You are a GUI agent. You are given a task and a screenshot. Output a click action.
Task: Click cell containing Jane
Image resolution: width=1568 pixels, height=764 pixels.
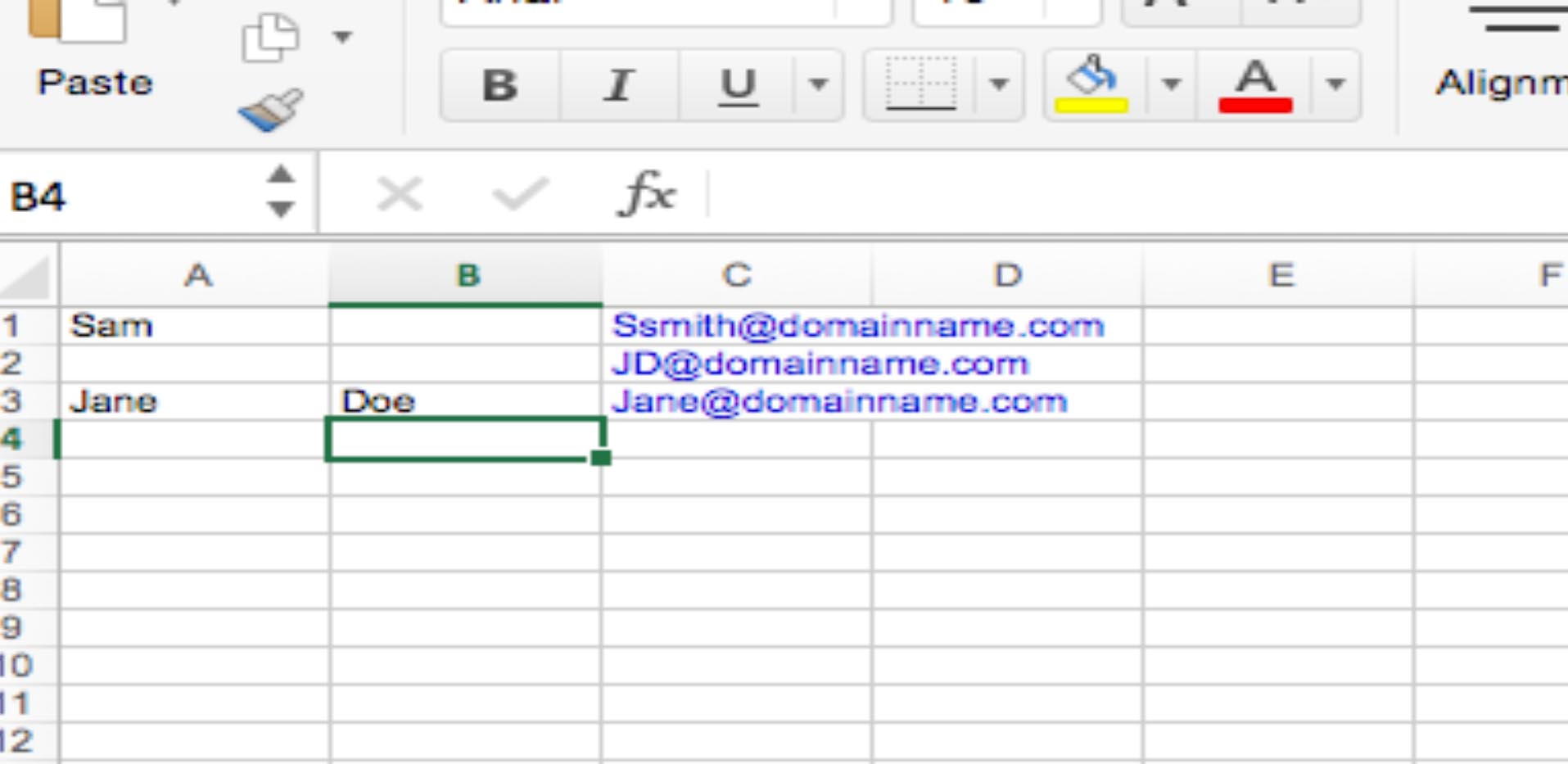click(x=195, y=401)
